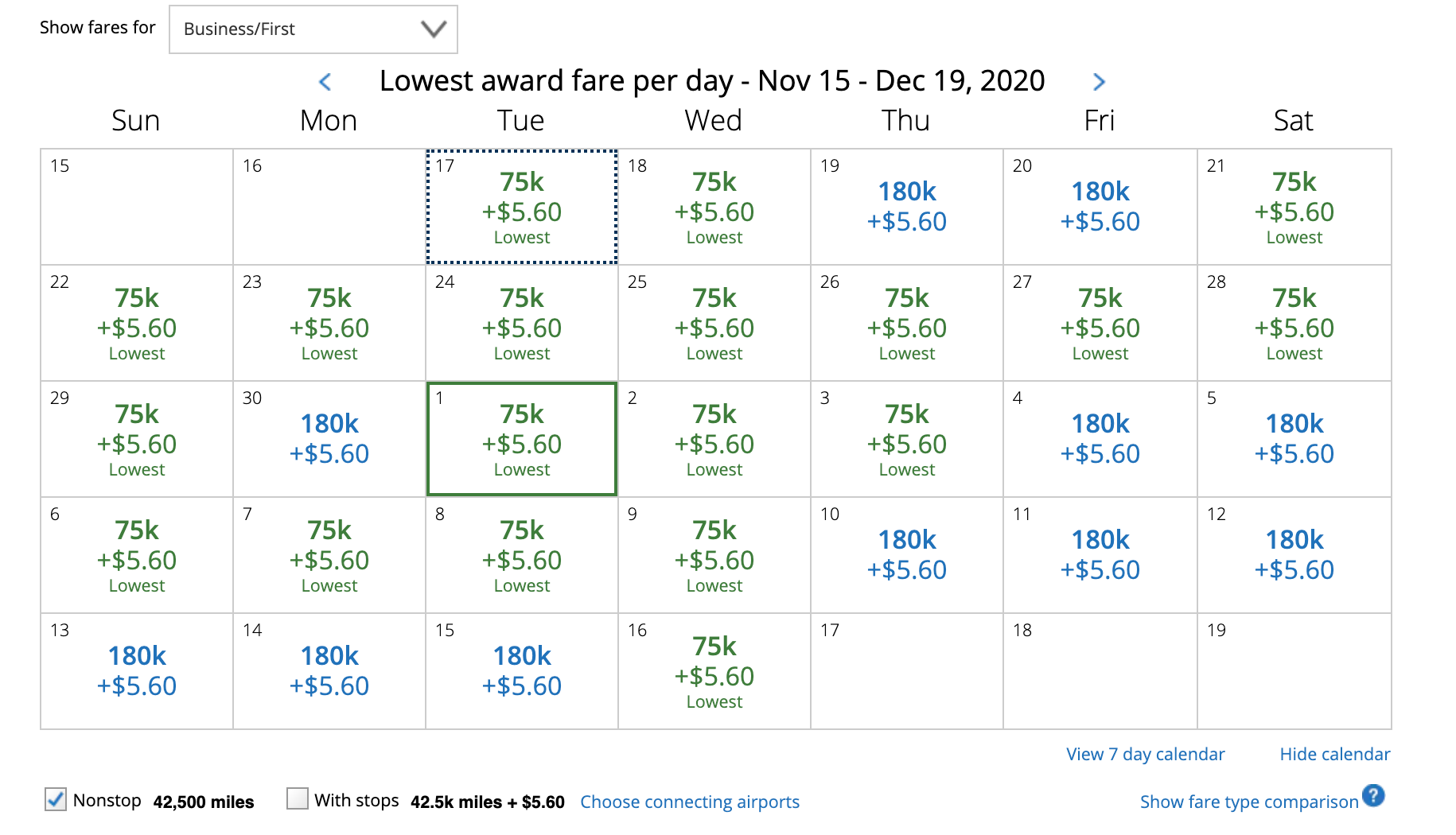Enable the With stops checkbox
Viewport: 1456px width, 835px height.
[x=298, y=798]
